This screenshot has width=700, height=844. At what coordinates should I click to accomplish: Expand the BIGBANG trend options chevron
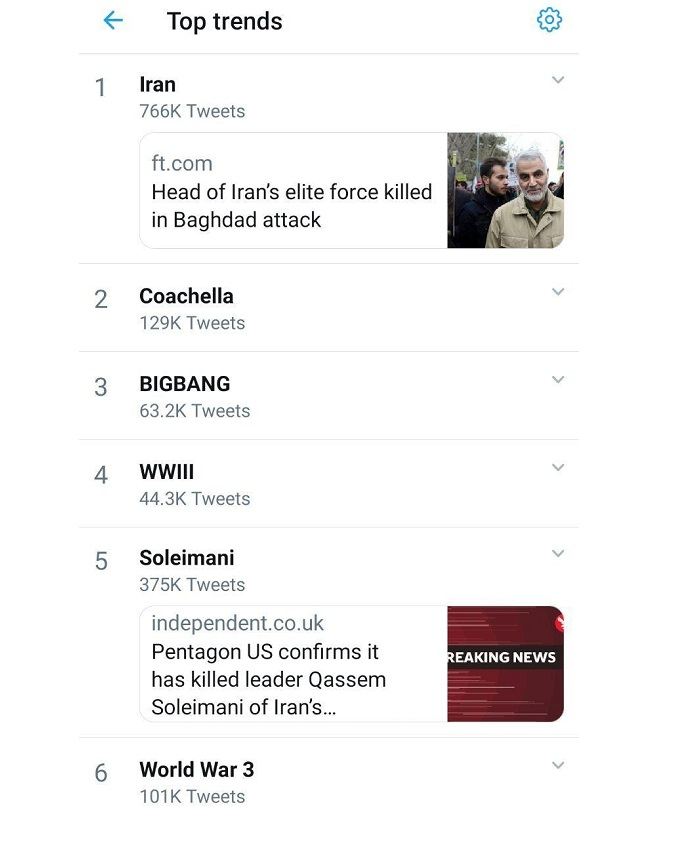[x=559, y=380]
